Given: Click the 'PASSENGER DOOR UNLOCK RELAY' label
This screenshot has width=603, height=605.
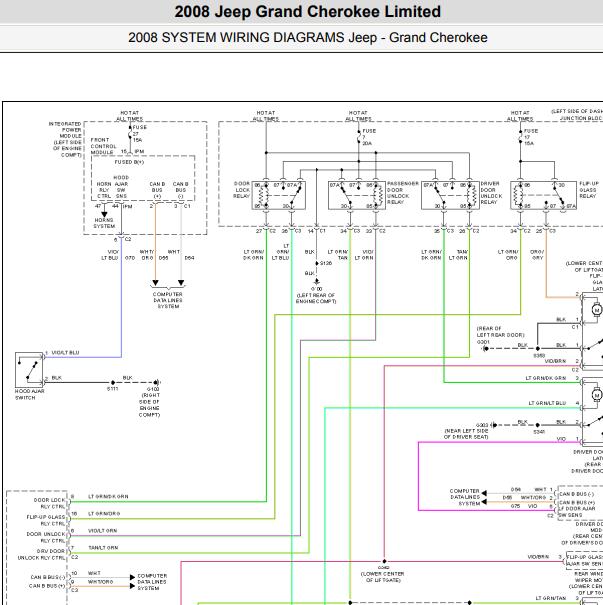Looking at the screenshot, I should (402, 193).
